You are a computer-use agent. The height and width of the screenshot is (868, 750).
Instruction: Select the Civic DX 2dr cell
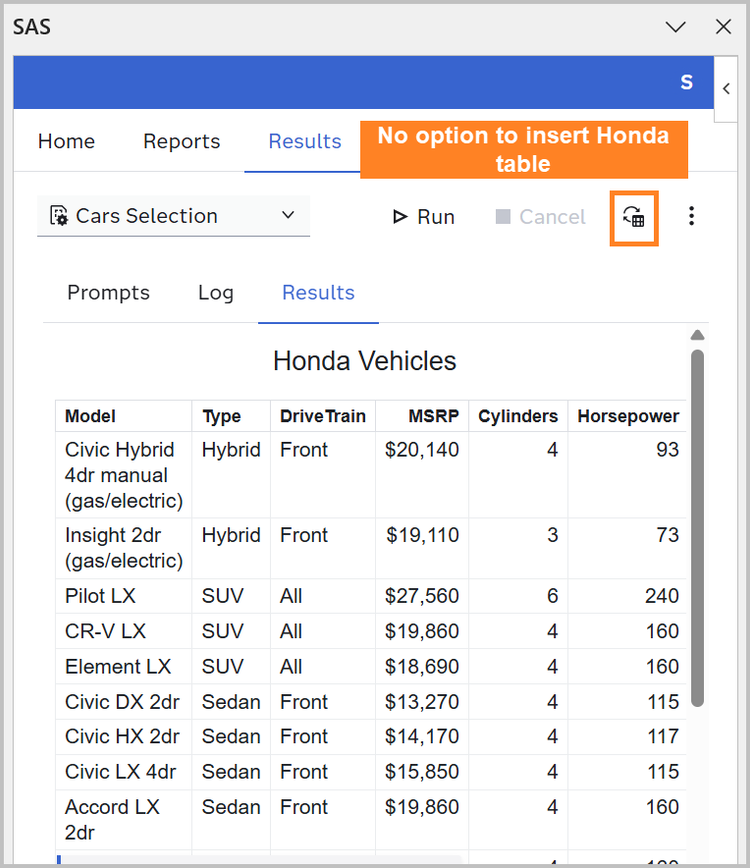(x=123, y=702)
